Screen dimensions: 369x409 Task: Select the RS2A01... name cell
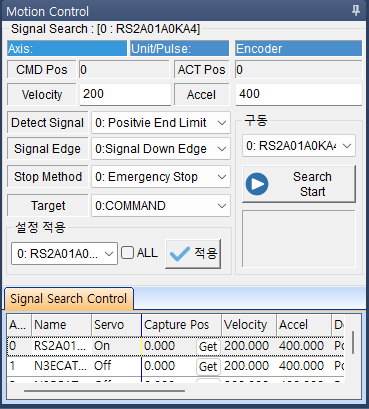point(61,346)
